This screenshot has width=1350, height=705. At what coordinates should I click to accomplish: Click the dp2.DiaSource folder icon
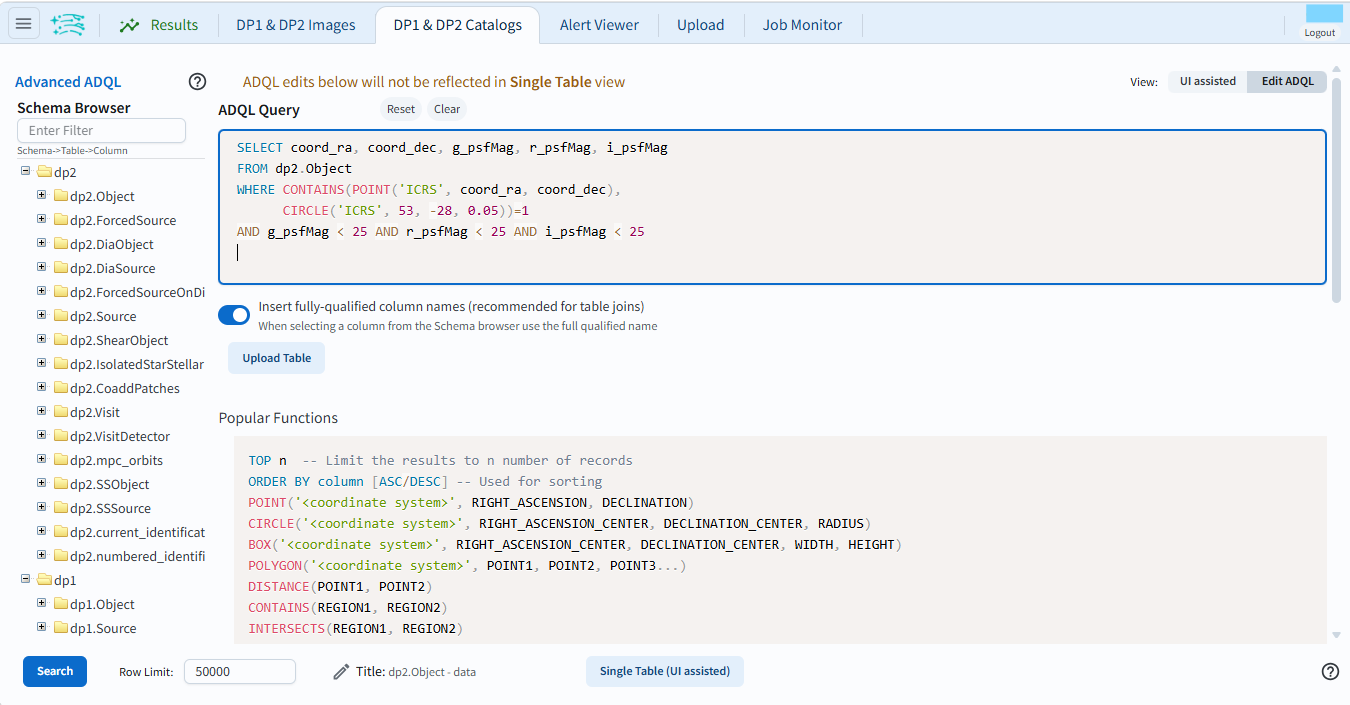[x=60, y=268]
